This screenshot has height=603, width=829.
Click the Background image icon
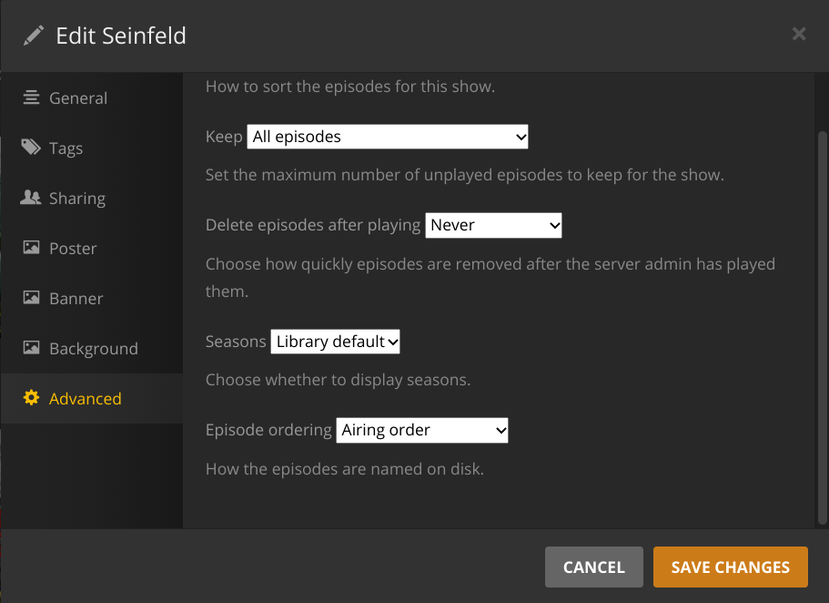click(31, 348)
